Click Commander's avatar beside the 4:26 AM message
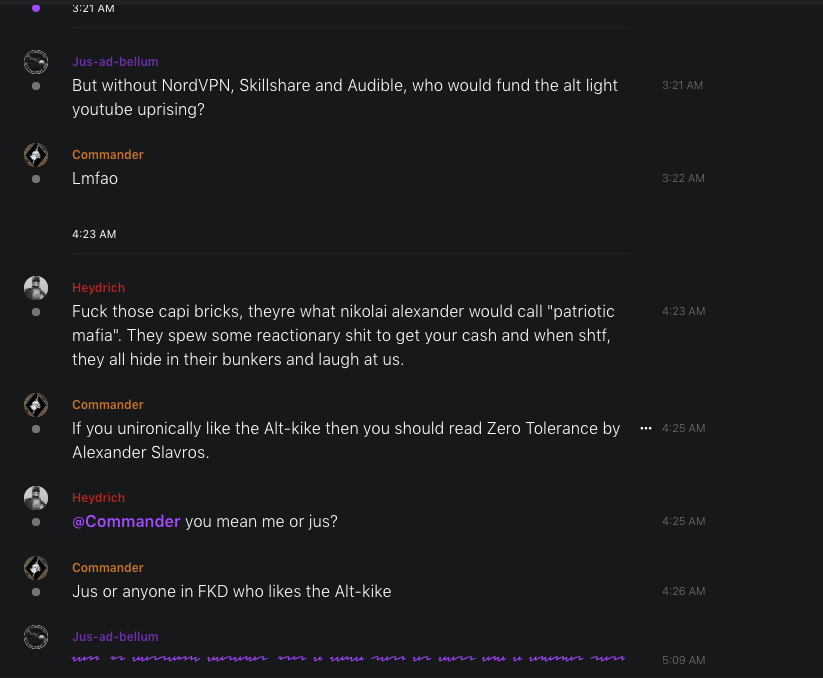Screen dimensions: 823x678 [36, 568]
